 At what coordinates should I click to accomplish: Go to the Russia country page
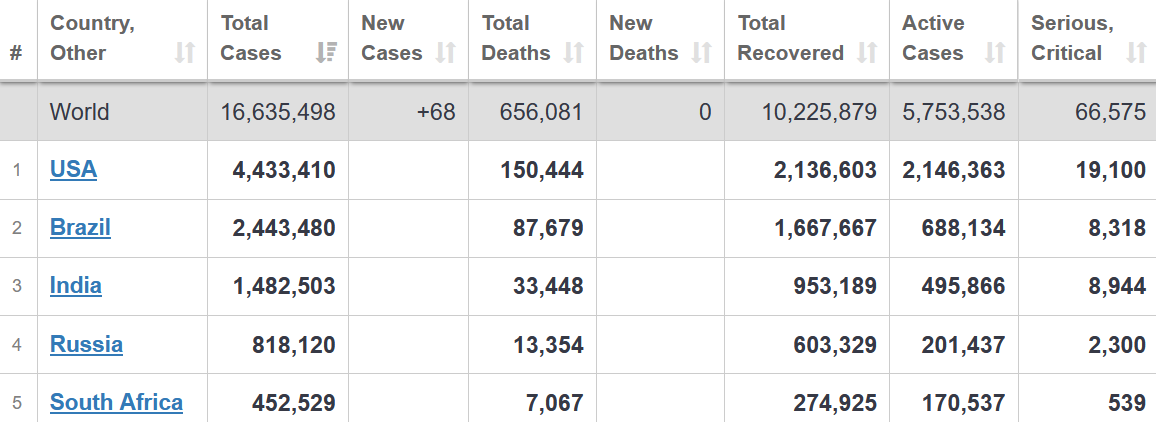tap(86, 344)
